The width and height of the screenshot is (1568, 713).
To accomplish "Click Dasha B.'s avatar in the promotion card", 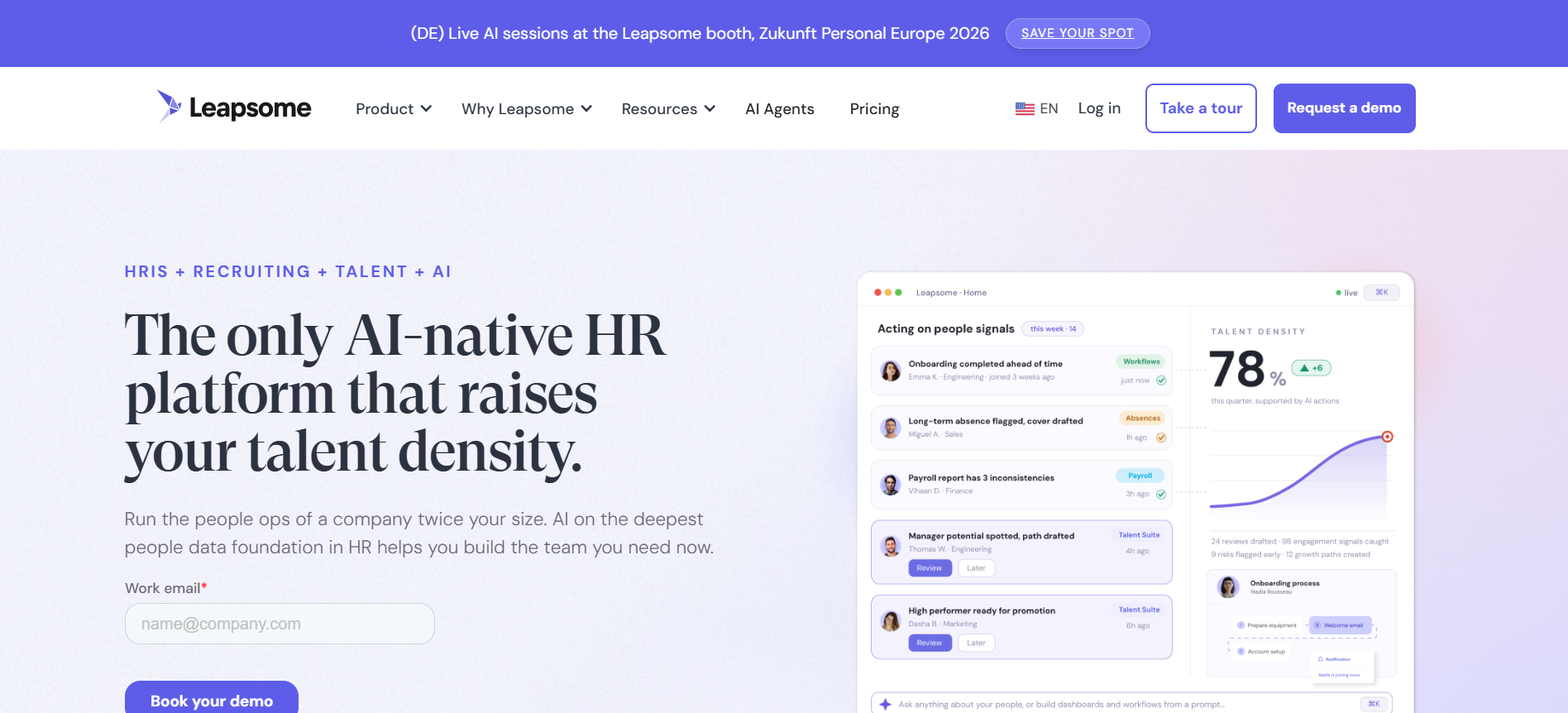I will 891,620.
